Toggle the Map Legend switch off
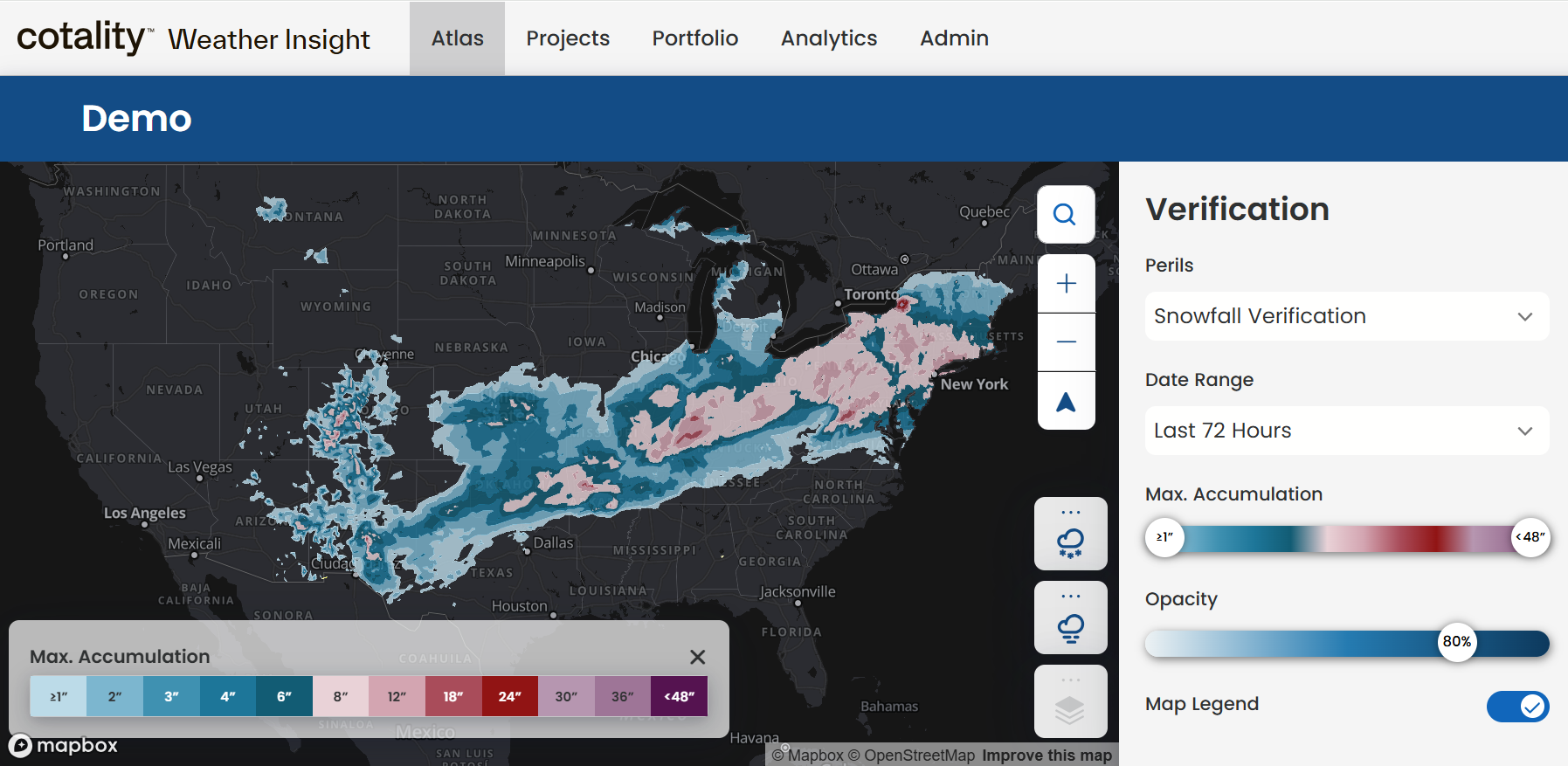1568x766 pixels. click(x=1517, y=706)
